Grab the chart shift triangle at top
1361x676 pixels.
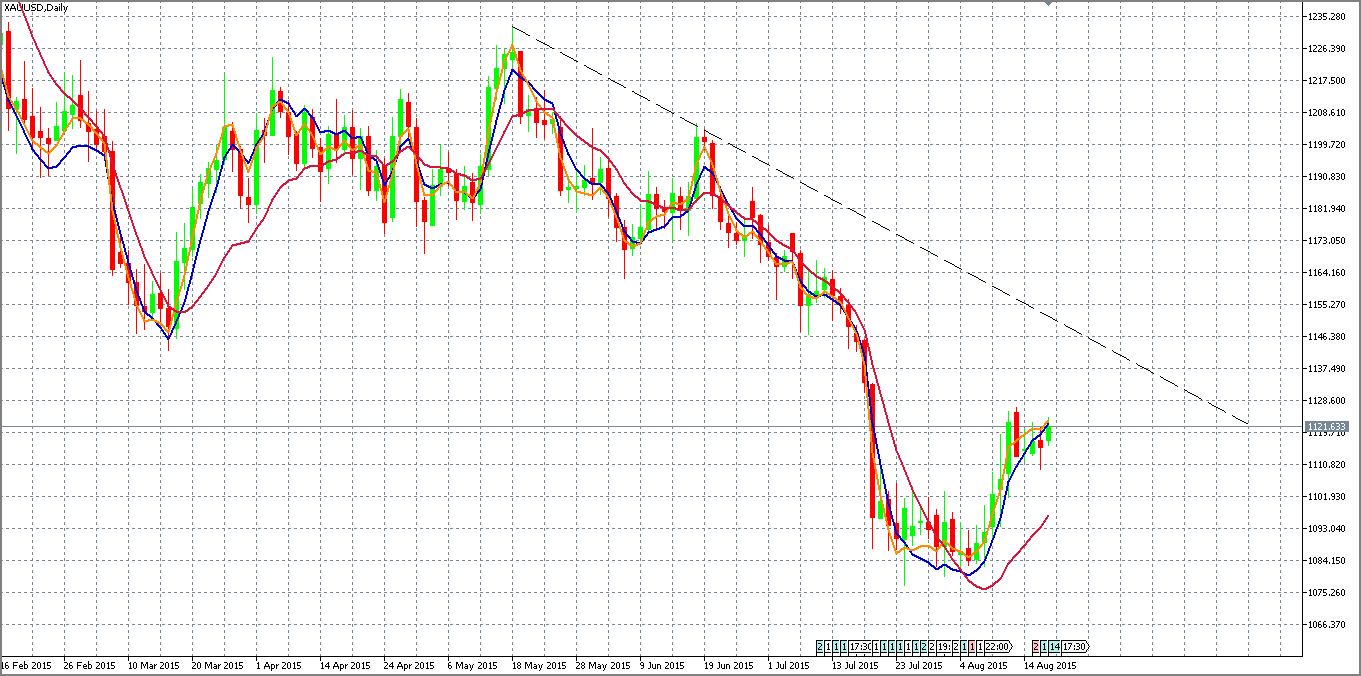coord(1048,4)
